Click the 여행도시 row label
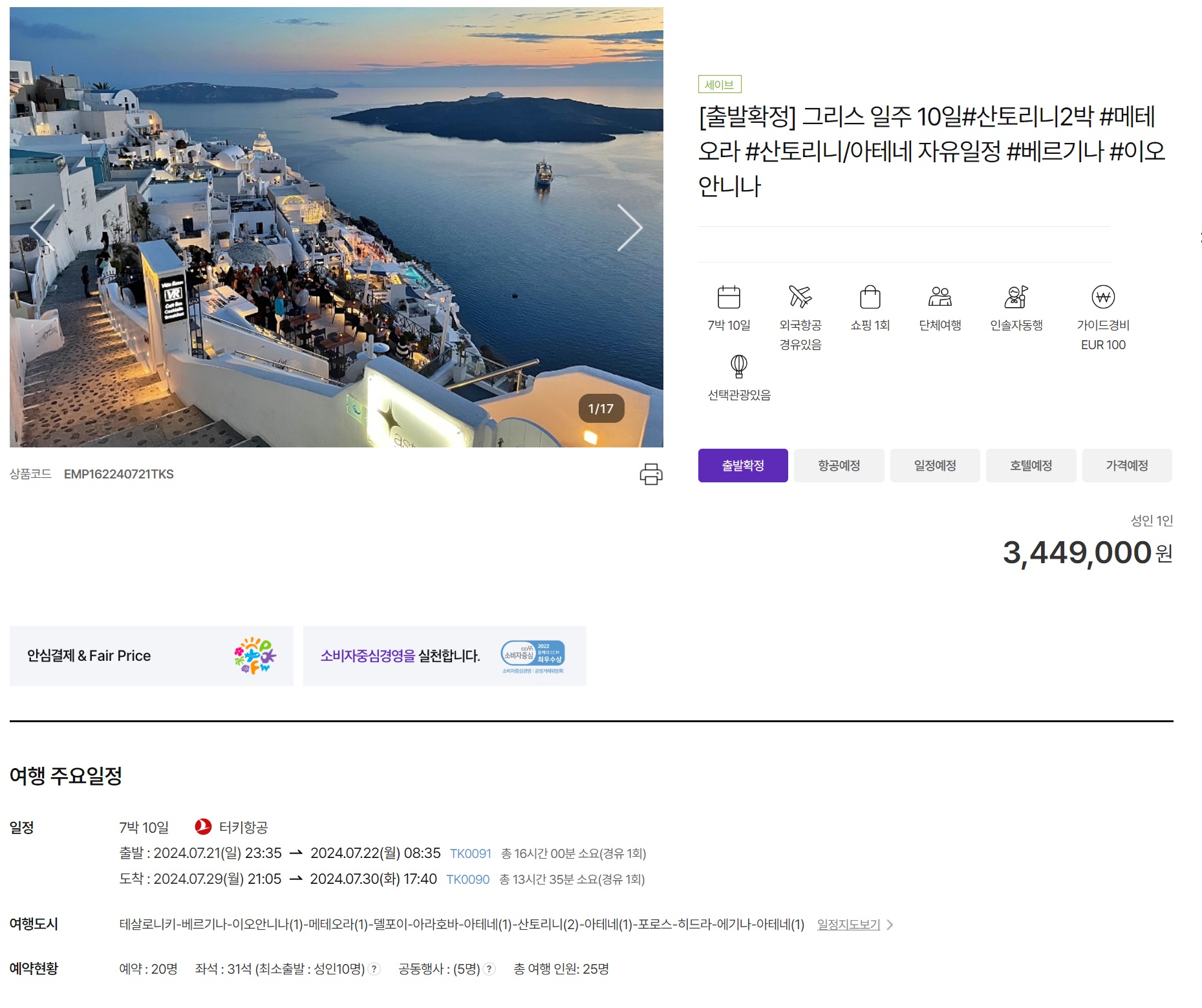 [34, 925]
